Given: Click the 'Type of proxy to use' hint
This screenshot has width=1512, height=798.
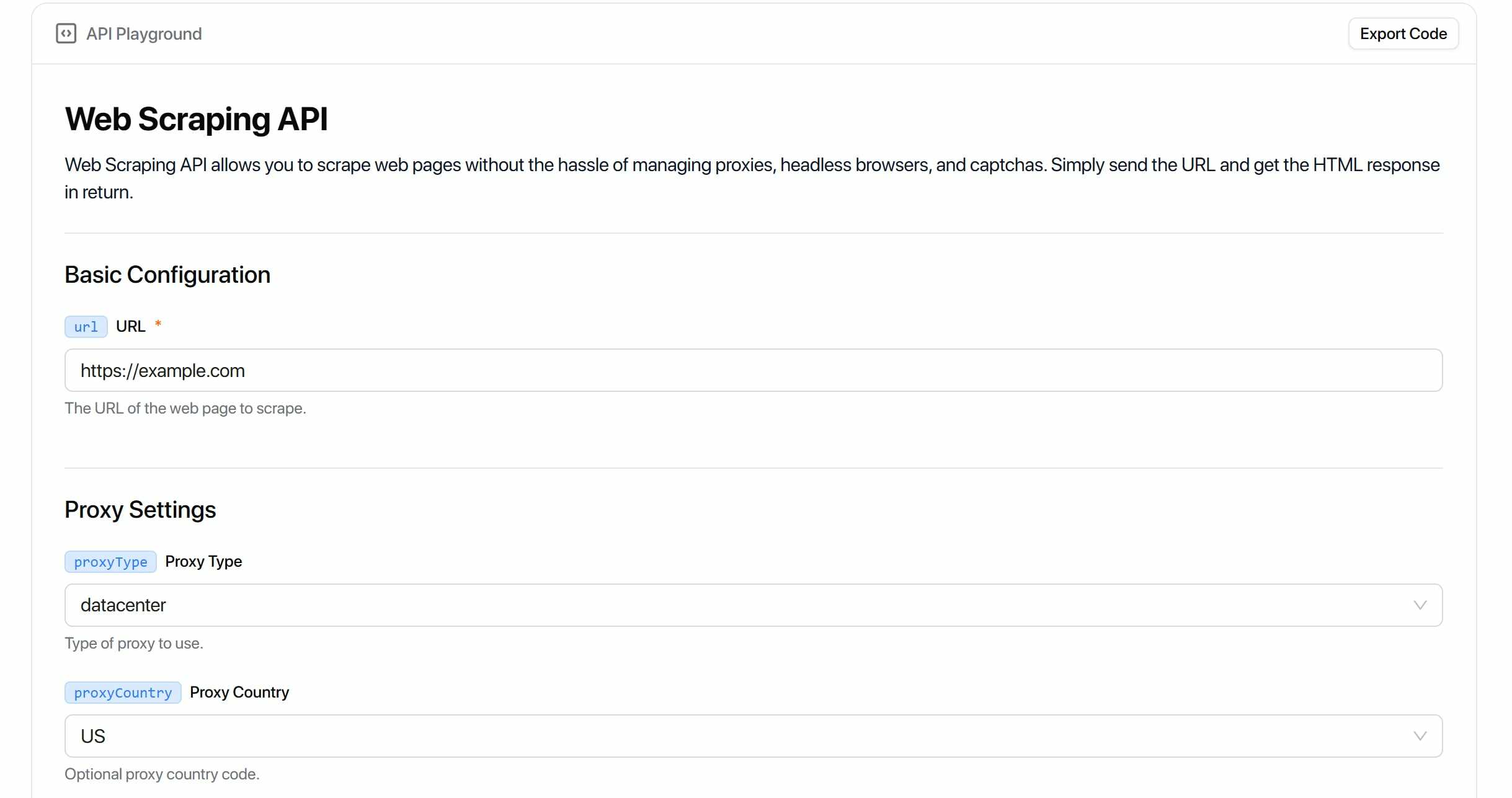Looking at the screenshot, I should pyautogui.click(x=134, y=644).
